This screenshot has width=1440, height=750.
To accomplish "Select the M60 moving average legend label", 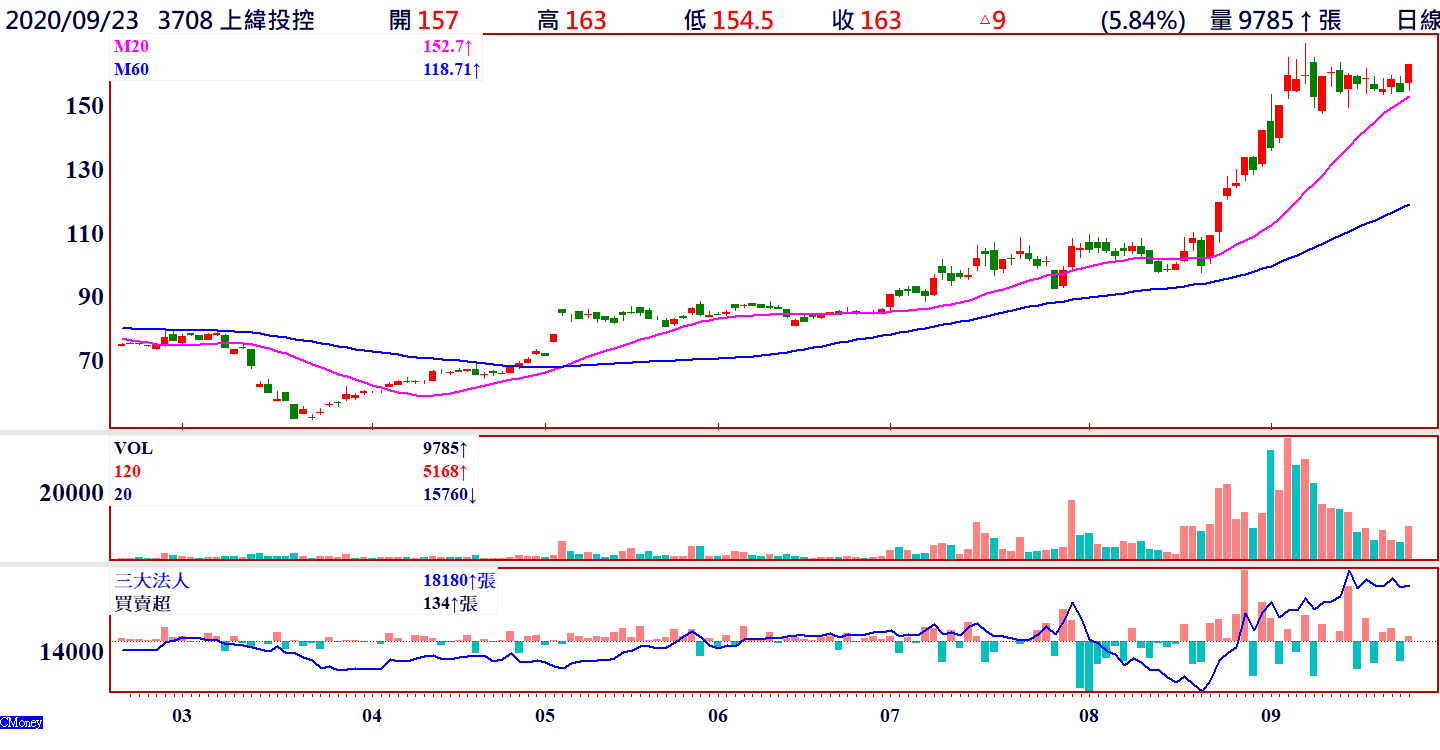I will point(130,69).
